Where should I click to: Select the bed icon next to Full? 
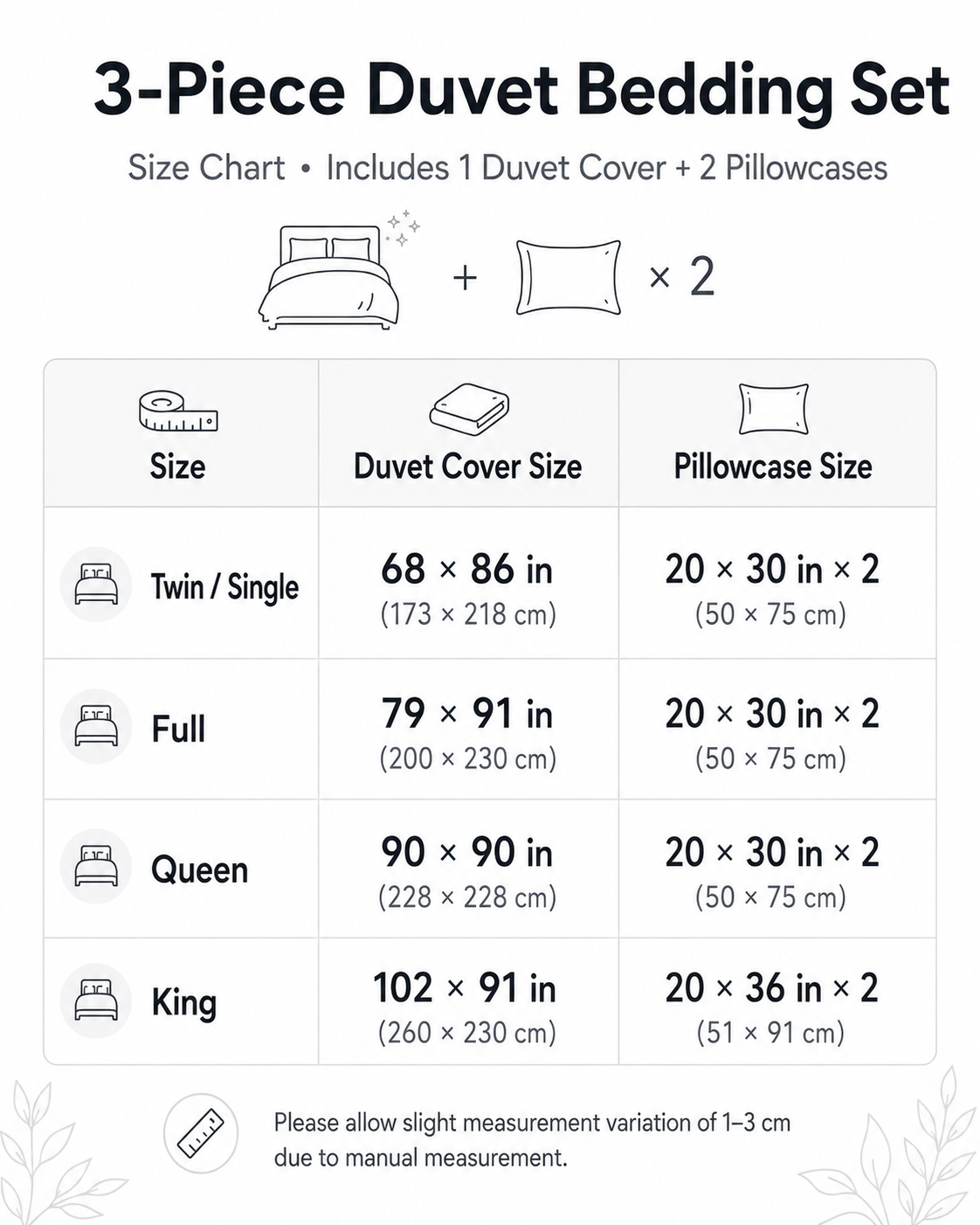pyautogui.click(x=96, y=726)
